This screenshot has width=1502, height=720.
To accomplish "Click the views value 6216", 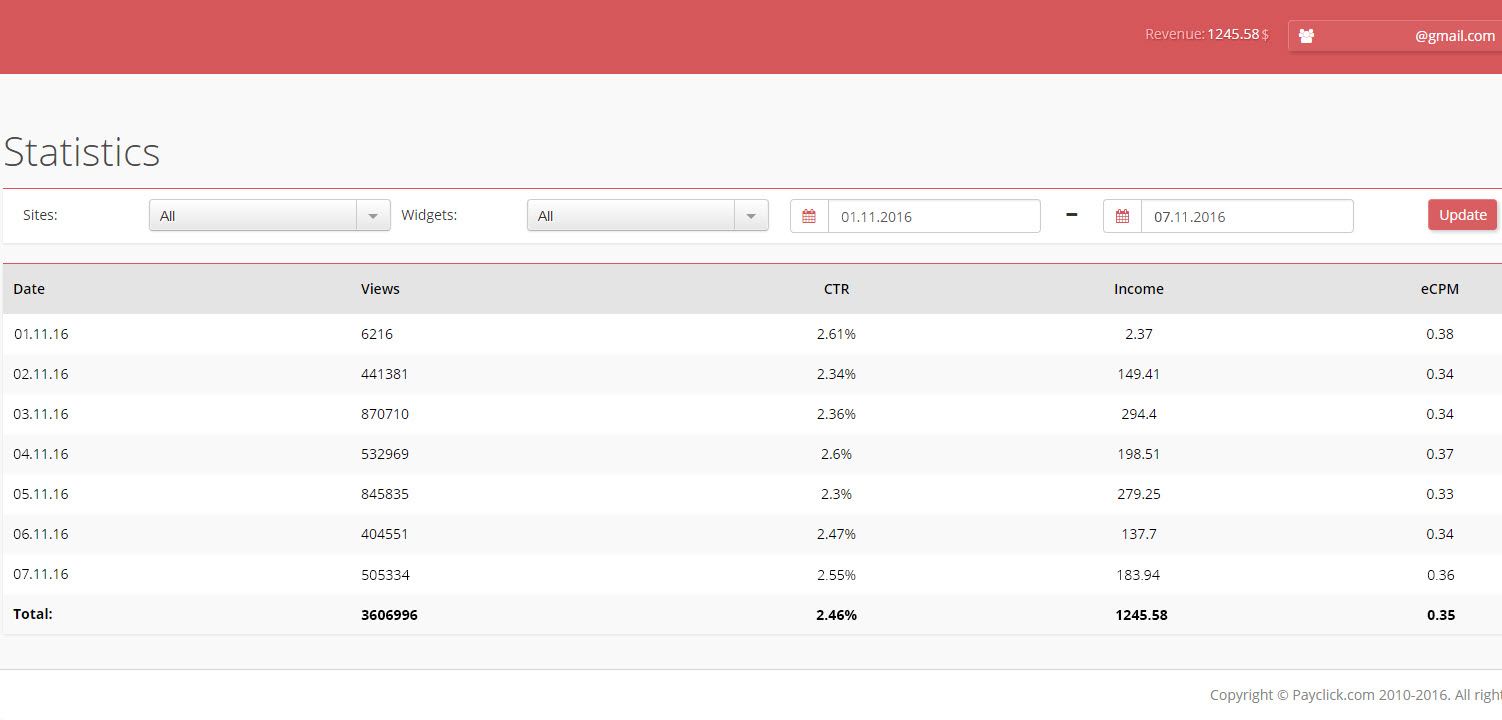I will click(377, 334).
